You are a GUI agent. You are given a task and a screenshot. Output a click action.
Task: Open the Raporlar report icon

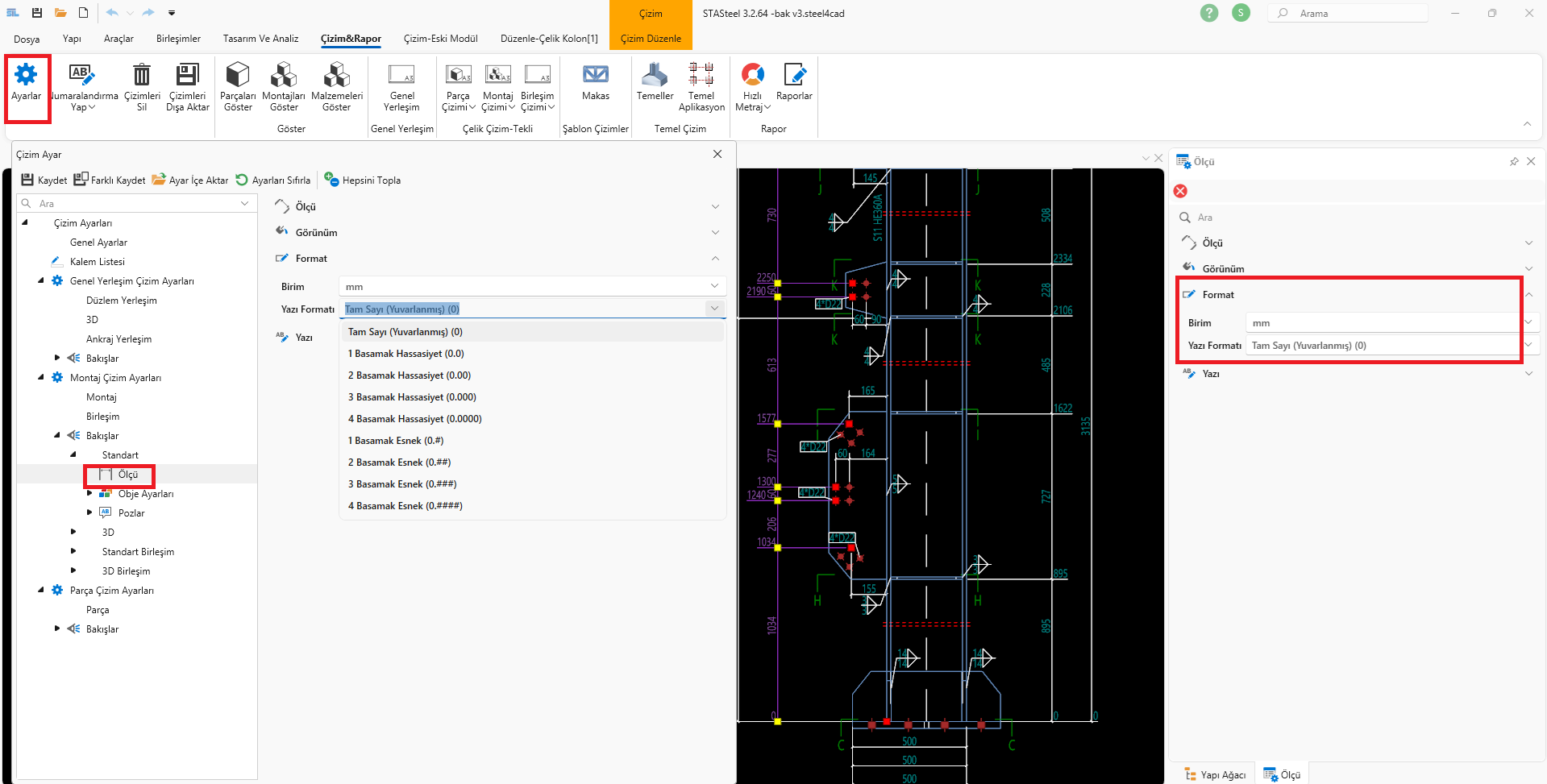coord(794,75)
